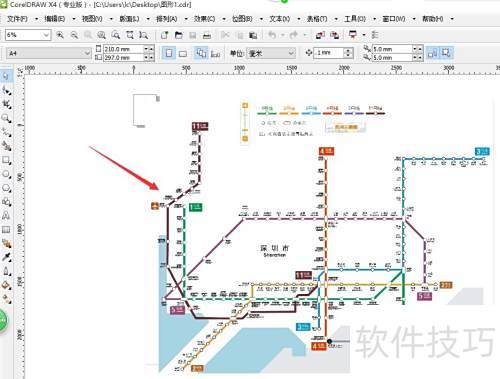Click the Zoom Out magnifier icon
Viewport: 500px width, 379px height.
click(74, 35)
